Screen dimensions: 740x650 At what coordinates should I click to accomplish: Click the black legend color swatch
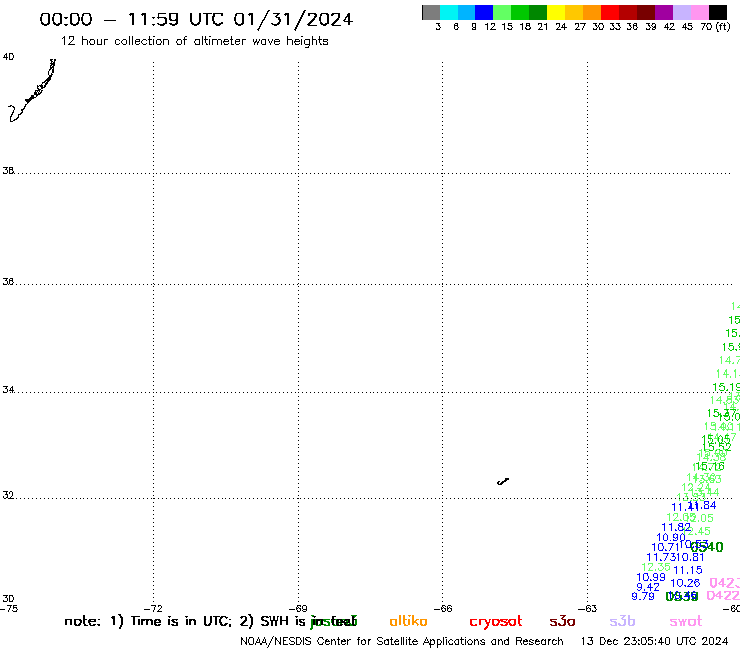[718, 12]
